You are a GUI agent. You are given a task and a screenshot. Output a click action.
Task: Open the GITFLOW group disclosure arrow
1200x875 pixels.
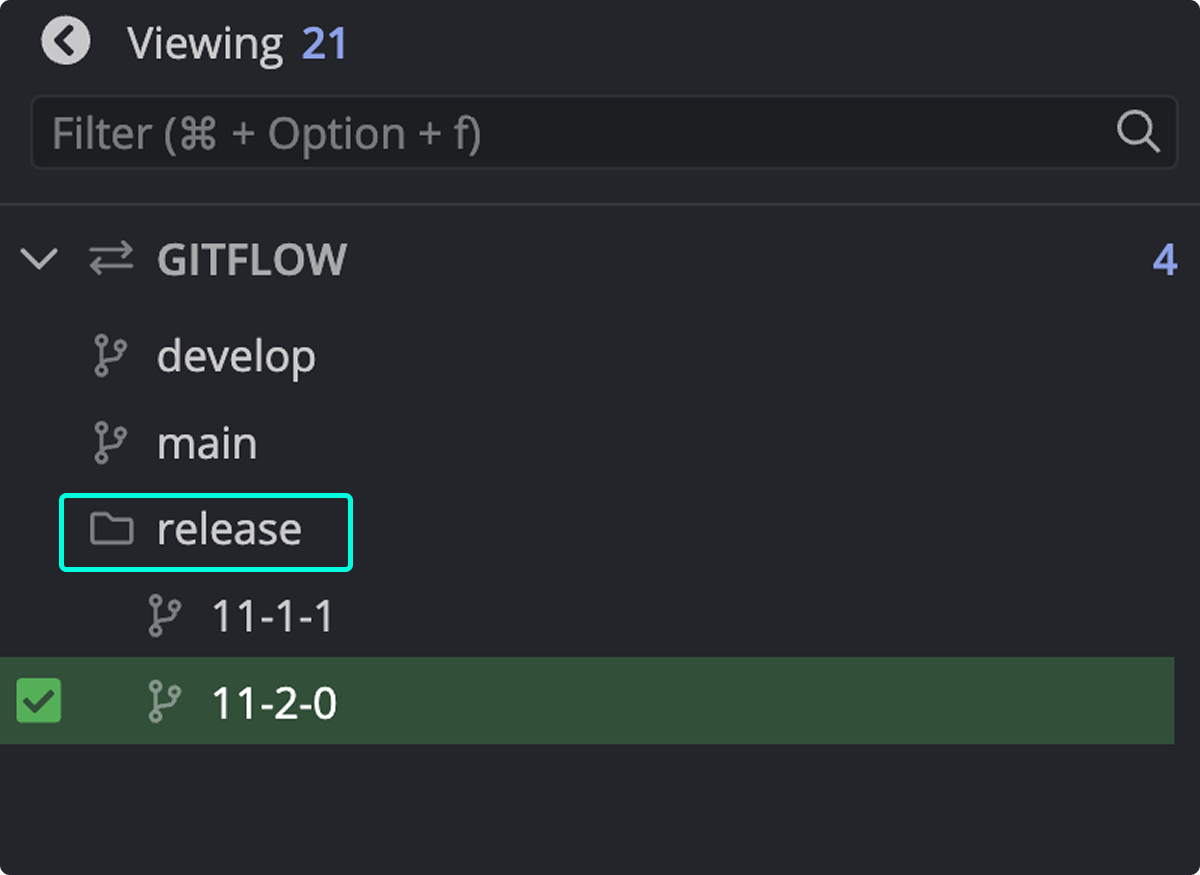(38, 258)
